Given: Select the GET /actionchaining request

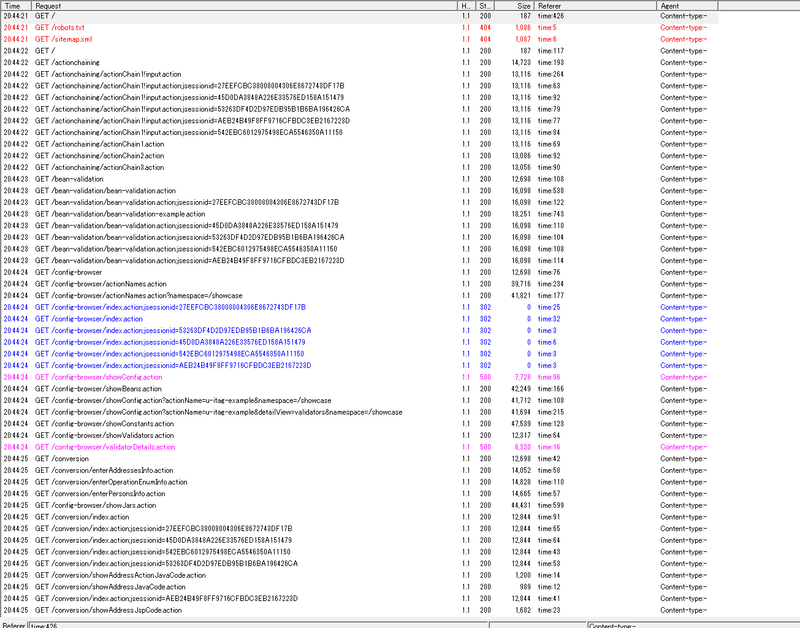Looking at the screenshot, I should (x=359, y=63).
